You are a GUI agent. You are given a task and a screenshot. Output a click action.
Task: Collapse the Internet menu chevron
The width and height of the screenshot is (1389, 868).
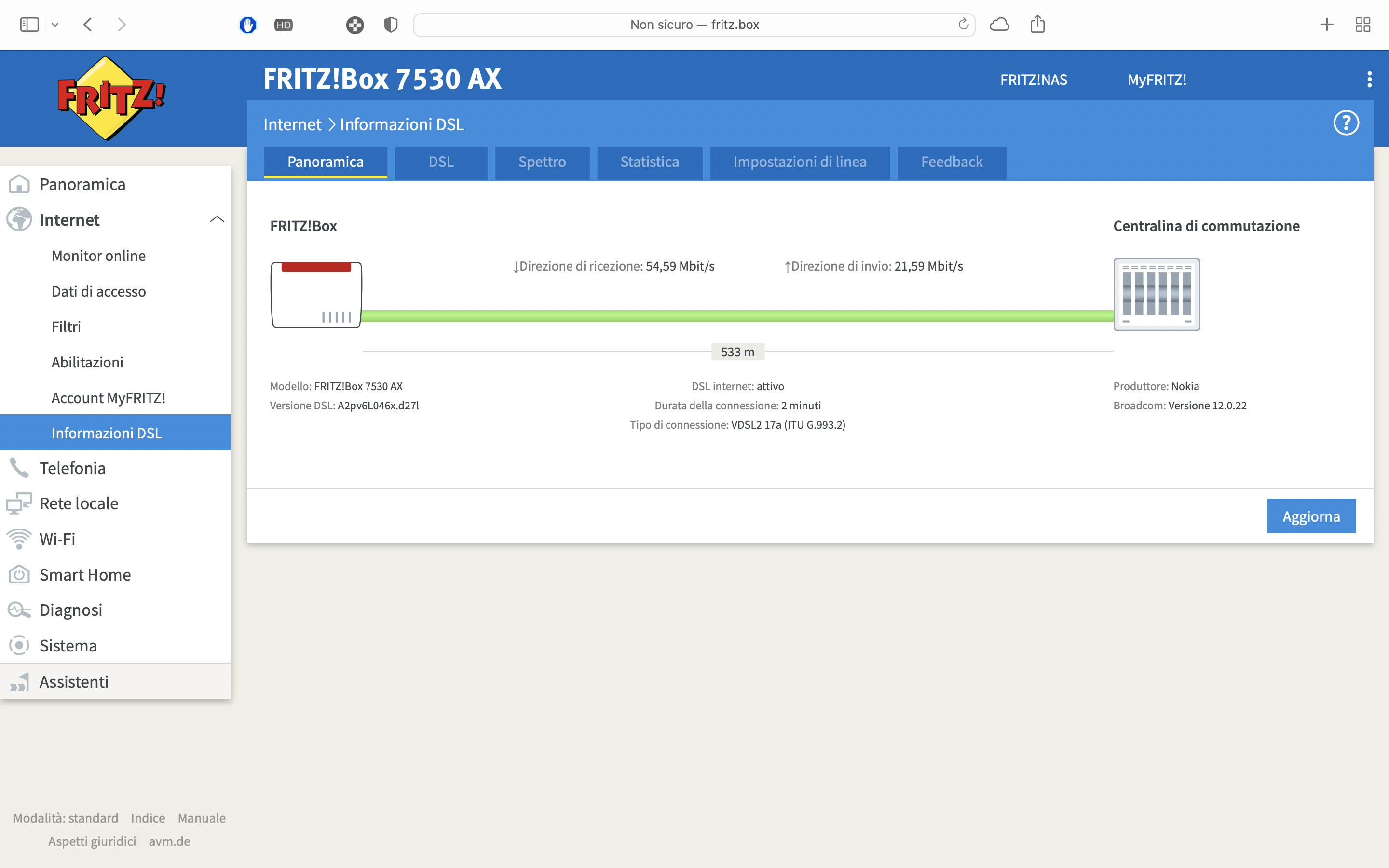[x=217, y=220]
